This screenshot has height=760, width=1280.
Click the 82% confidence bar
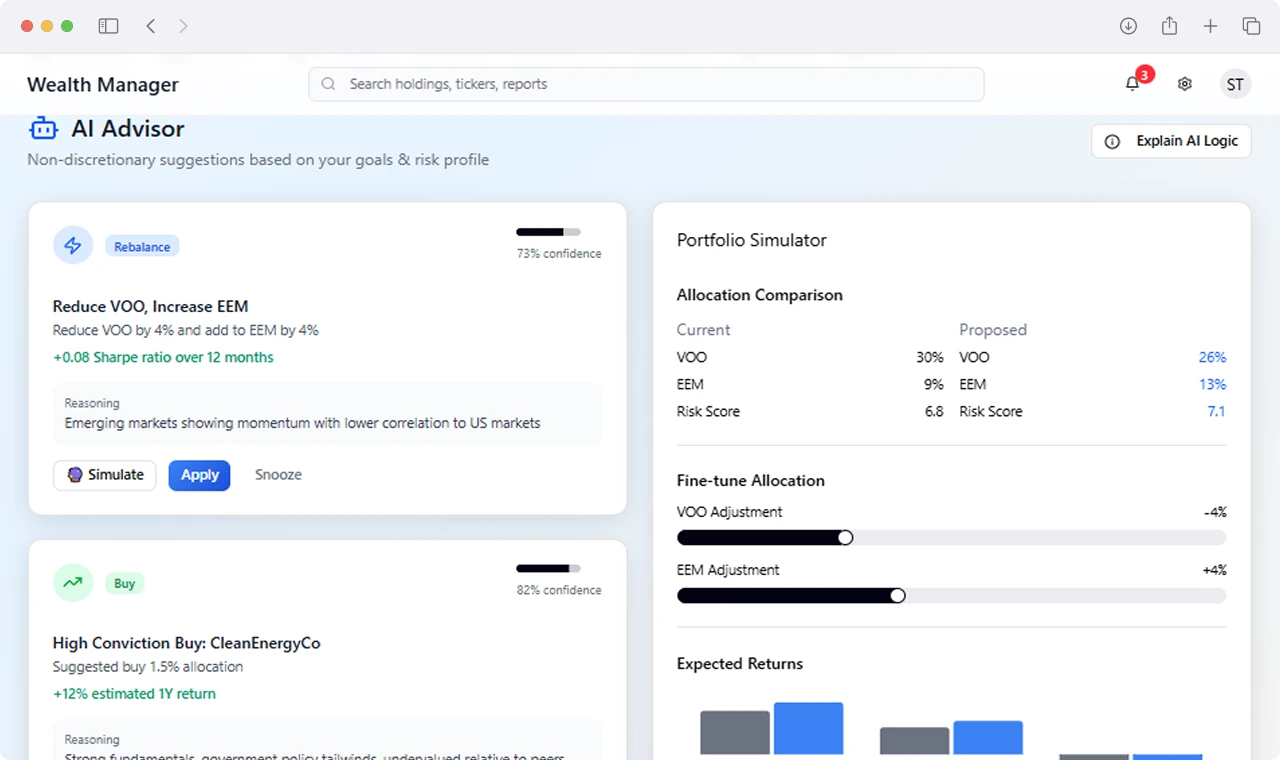pyautogui.click(x=548, y=569)
